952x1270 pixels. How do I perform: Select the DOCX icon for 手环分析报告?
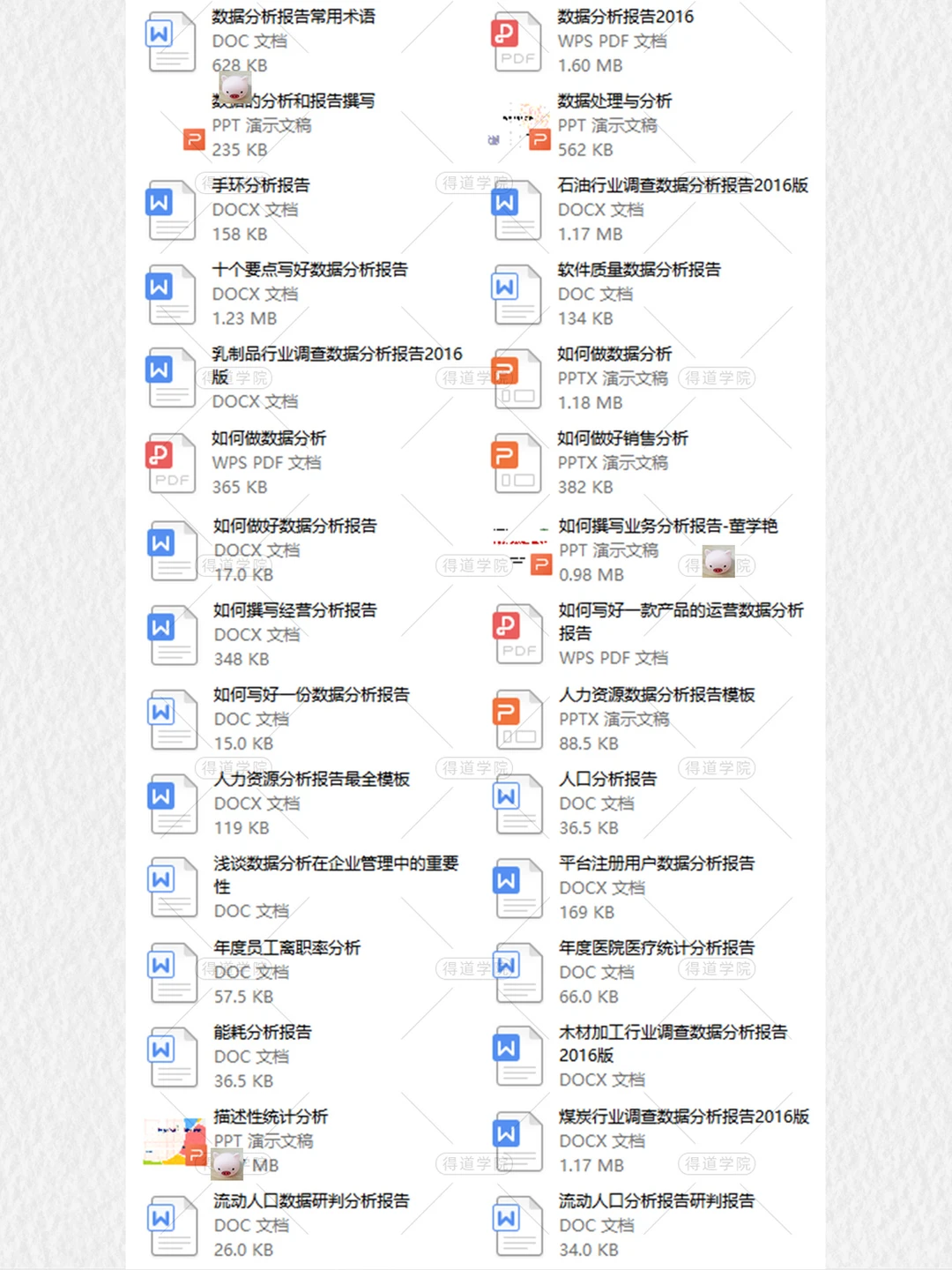click(170, 210)
